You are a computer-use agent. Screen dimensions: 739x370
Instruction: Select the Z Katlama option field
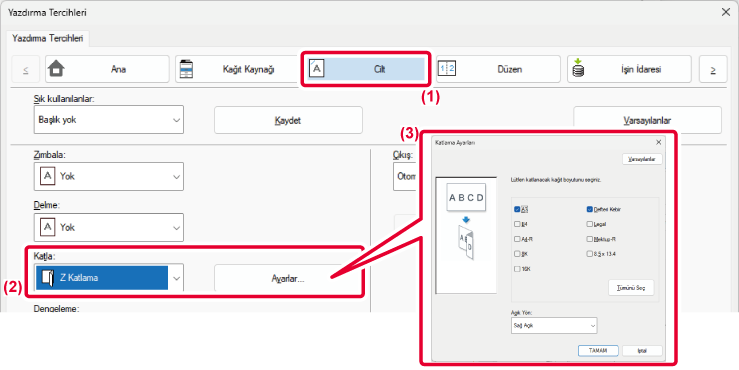click(102, 278)
